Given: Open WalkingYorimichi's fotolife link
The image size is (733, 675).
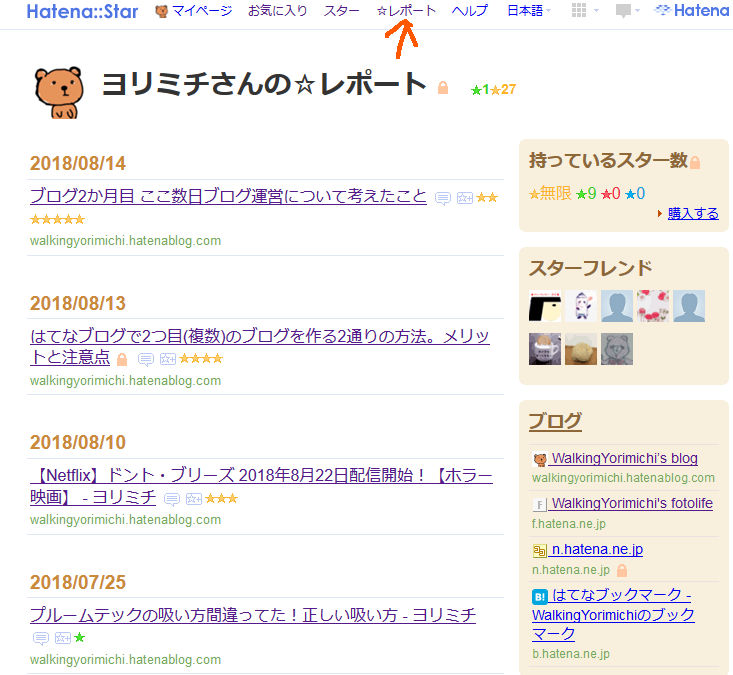Looking at the screenshot, I should coord(632,503).
